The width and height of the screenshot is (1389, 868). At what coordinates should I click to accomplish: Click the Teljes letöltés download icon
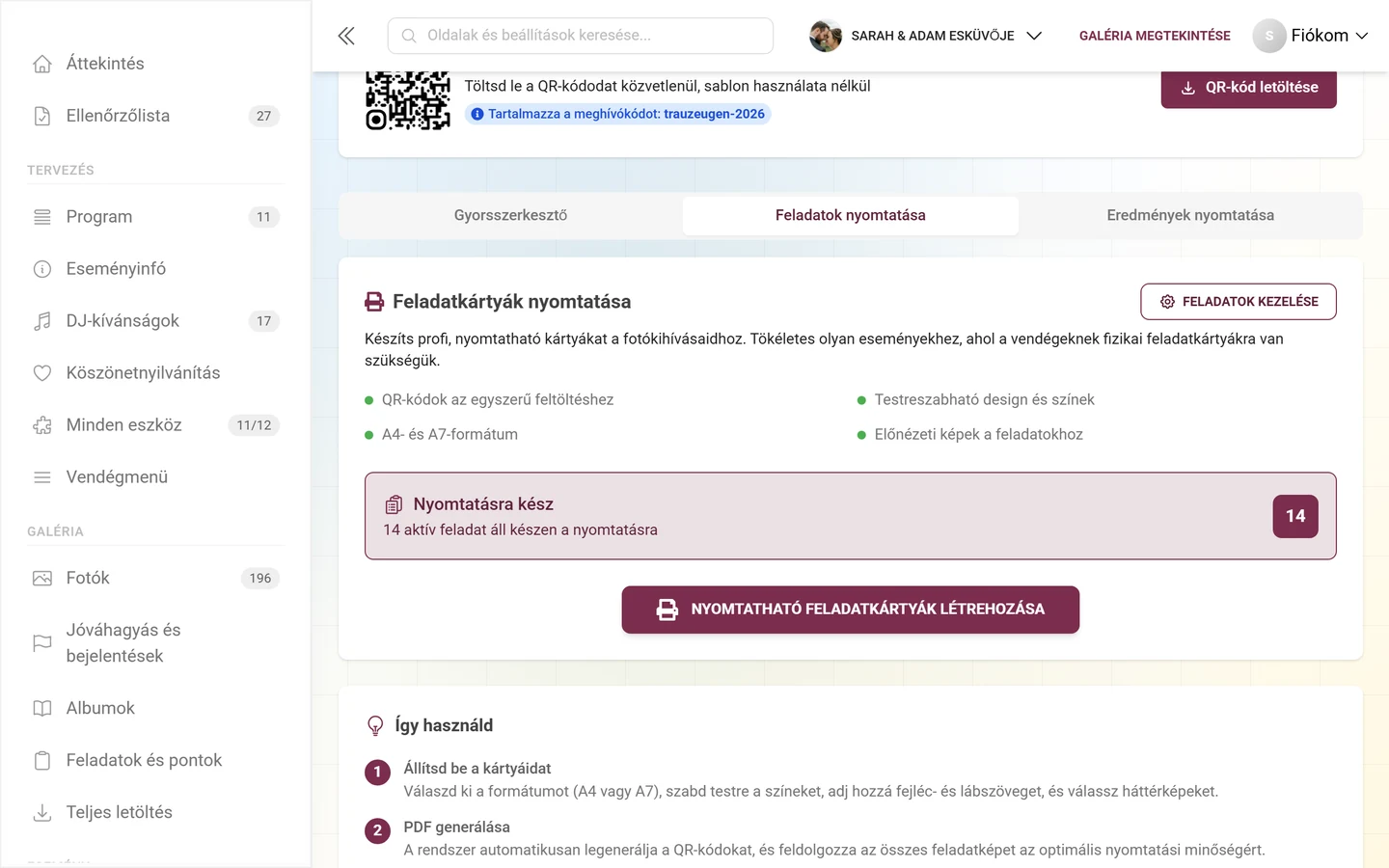(x=42, y=813)
